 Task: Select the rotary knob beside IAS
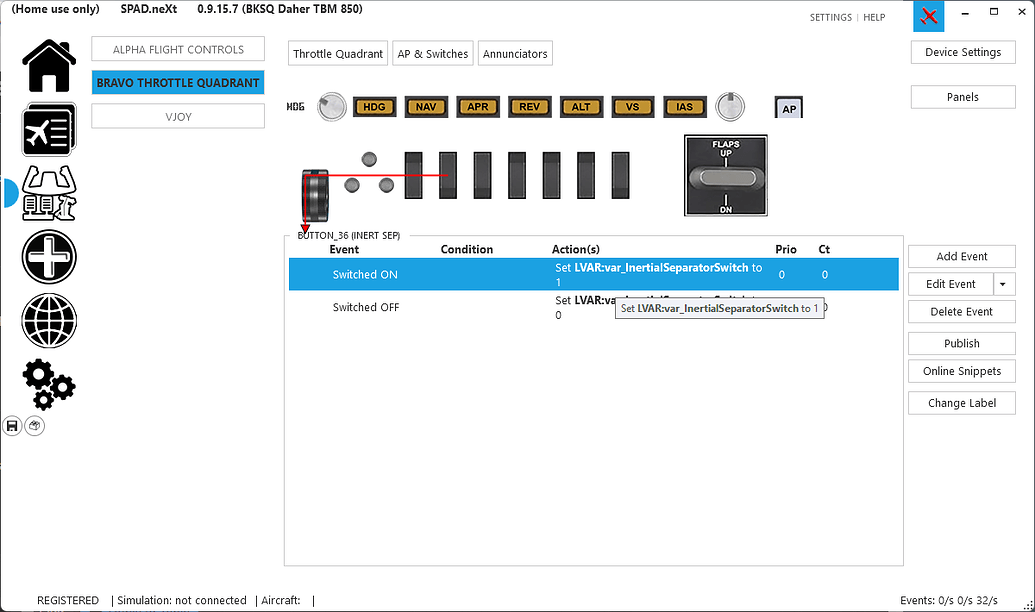click(730, 107)
